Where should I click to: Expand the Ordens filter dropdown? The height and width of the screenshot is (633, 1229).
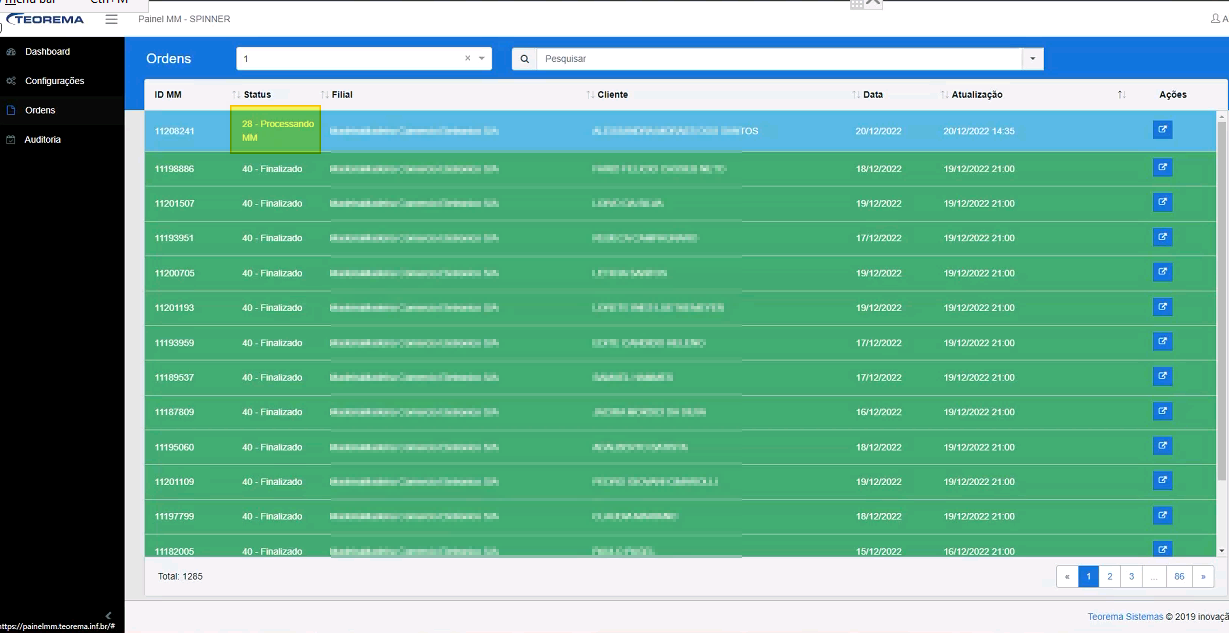pyautogui.click(x=482, y=59)
